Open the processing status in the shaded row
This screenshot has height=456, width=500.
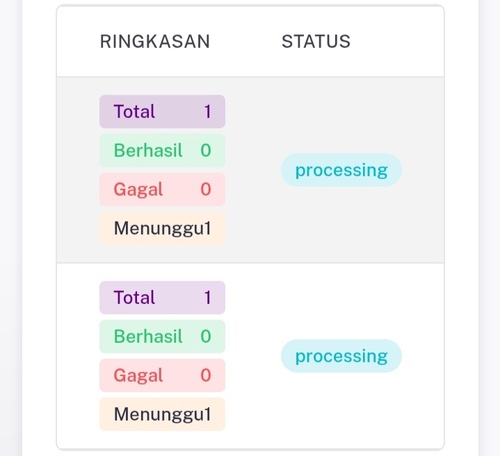(341, 170)
